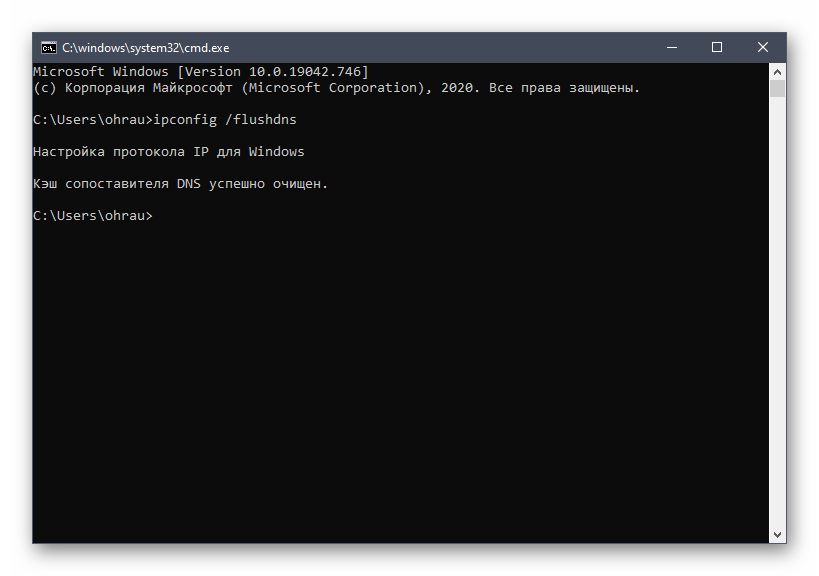Click the "Настройка протокола IP для Windows" line
The width and height of the screenshot is (819, 576).
pos(168,152)
